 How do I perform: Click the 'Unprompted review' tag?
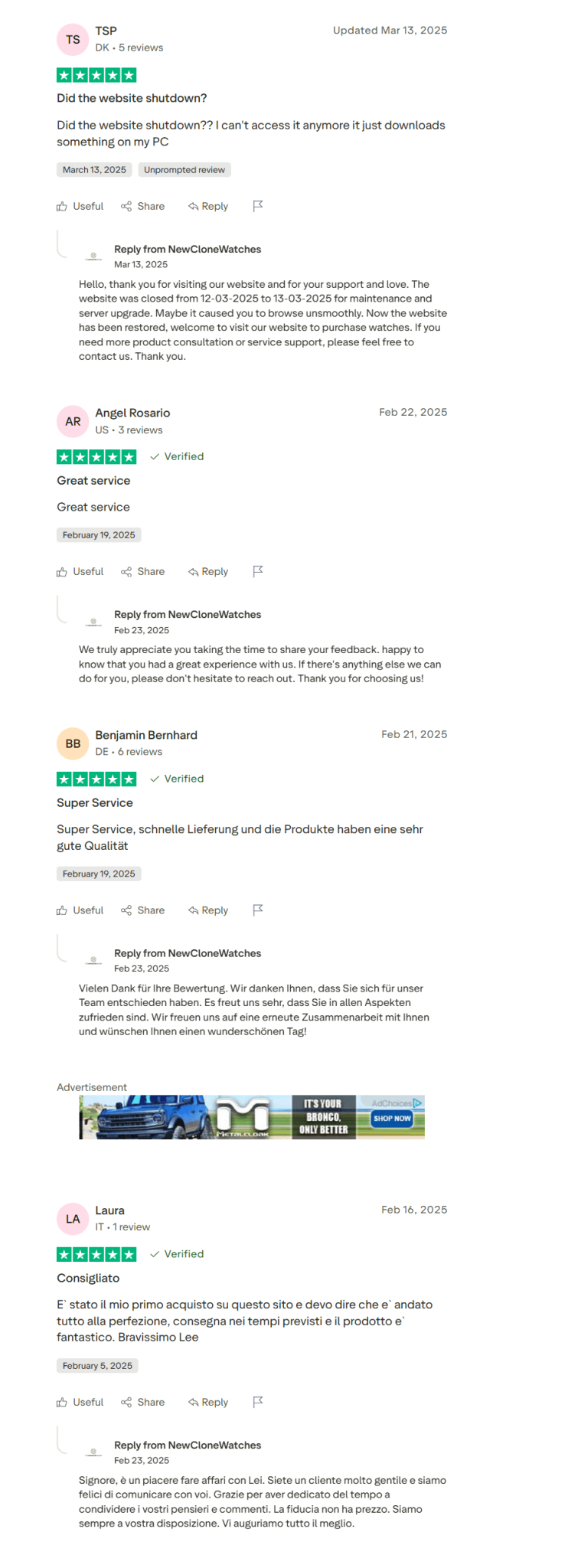[184, 169]
